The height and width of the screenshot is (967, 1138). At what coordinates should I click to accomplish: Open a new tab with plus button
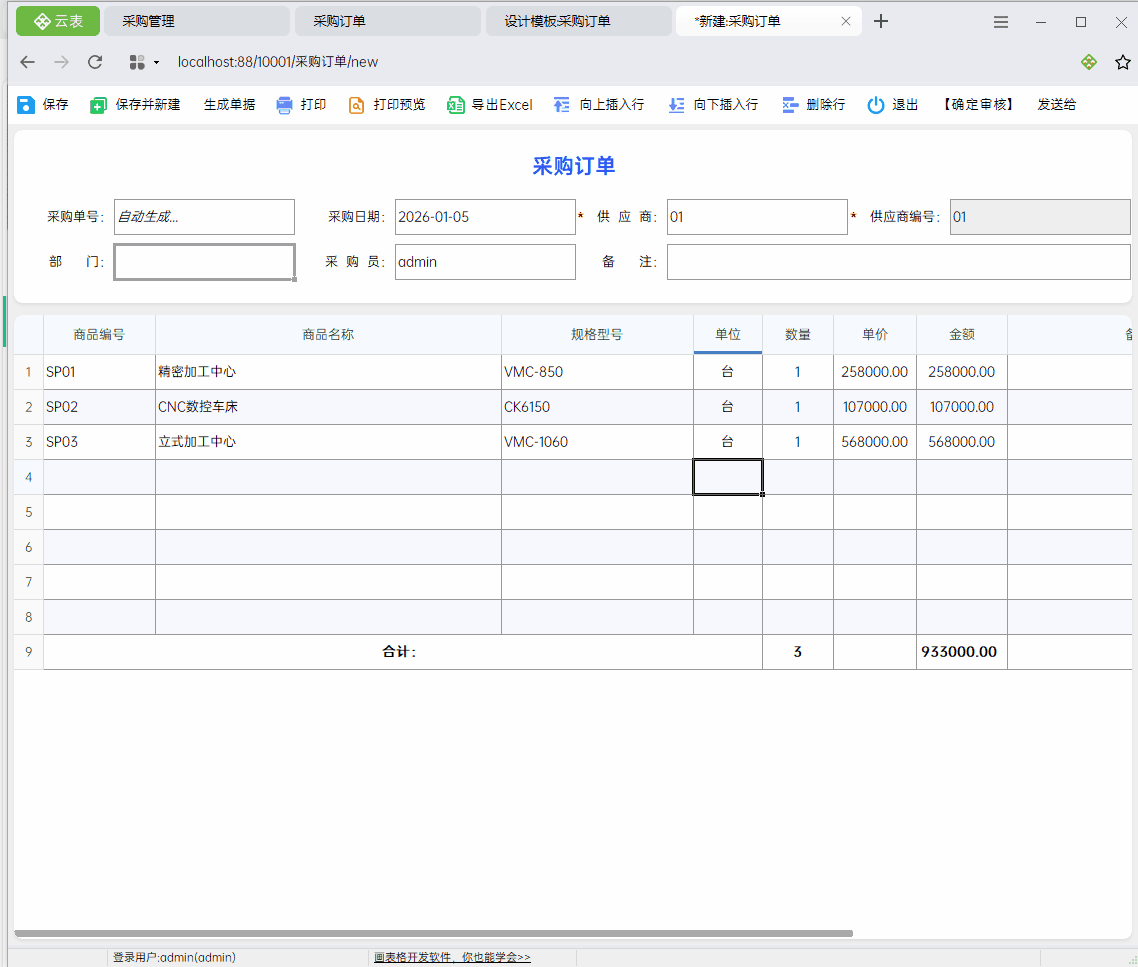(x=881, y=22)
